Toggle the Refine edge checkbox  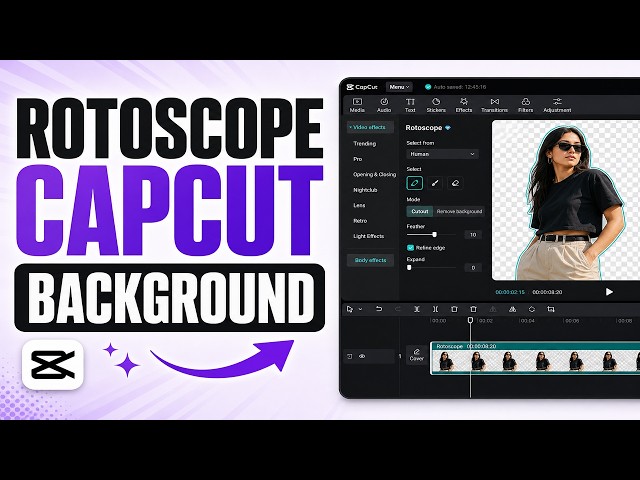[x=410, y=248]
